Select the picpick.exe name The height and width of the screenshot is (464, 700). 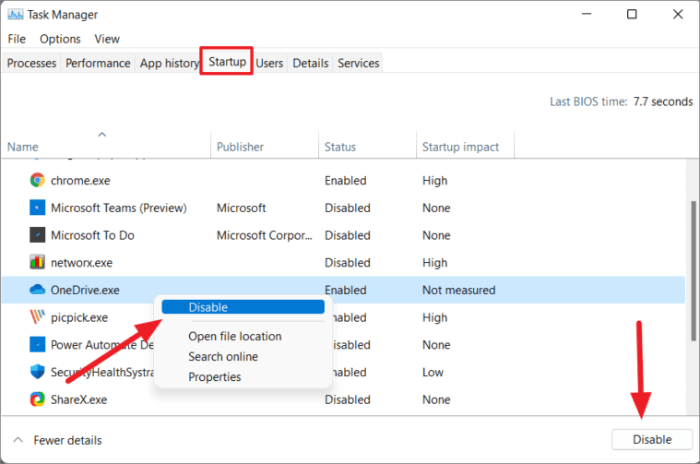79,318
